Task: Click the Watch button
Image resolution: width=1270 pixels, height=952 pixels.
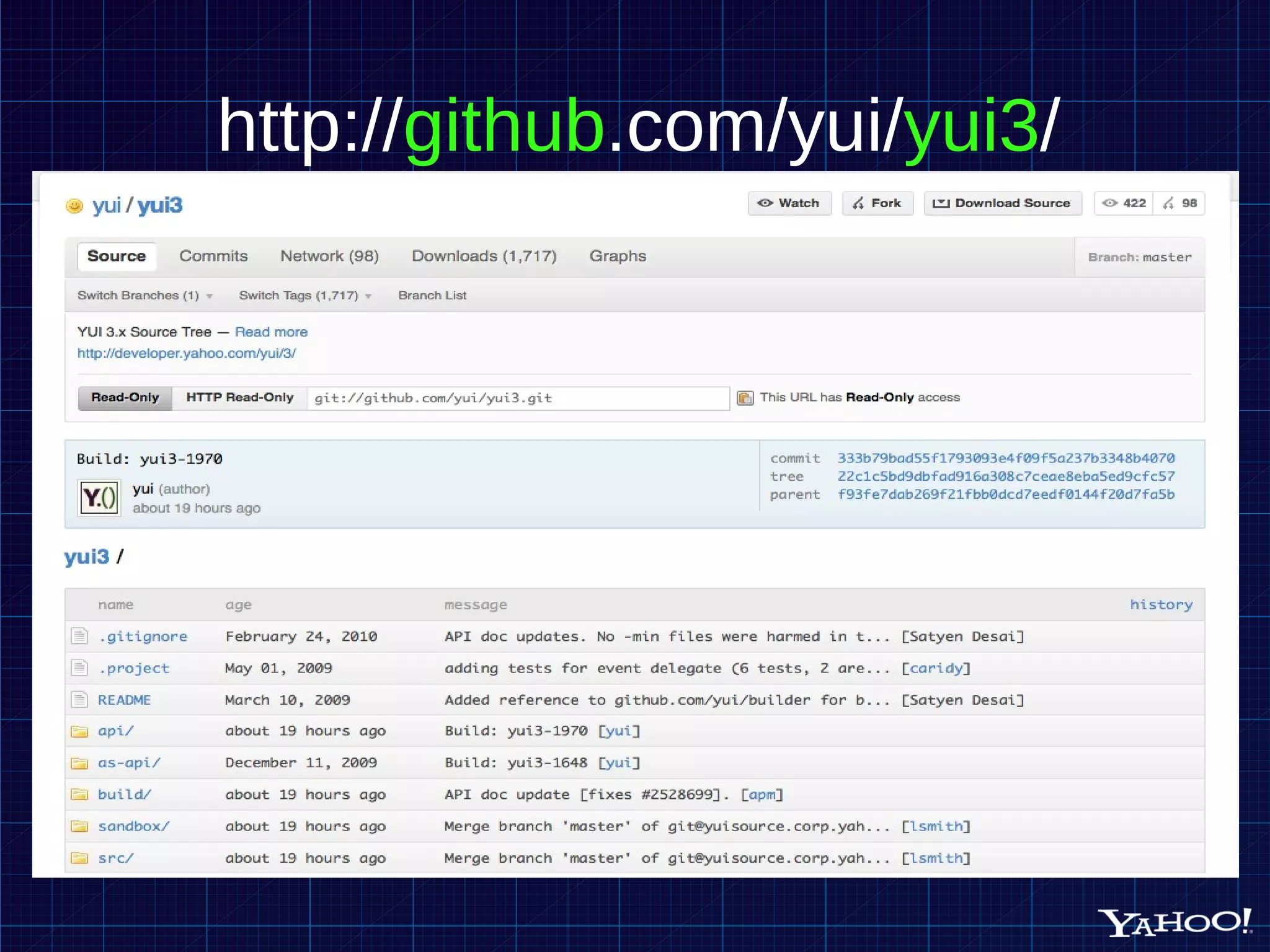Action: point(789,203)
